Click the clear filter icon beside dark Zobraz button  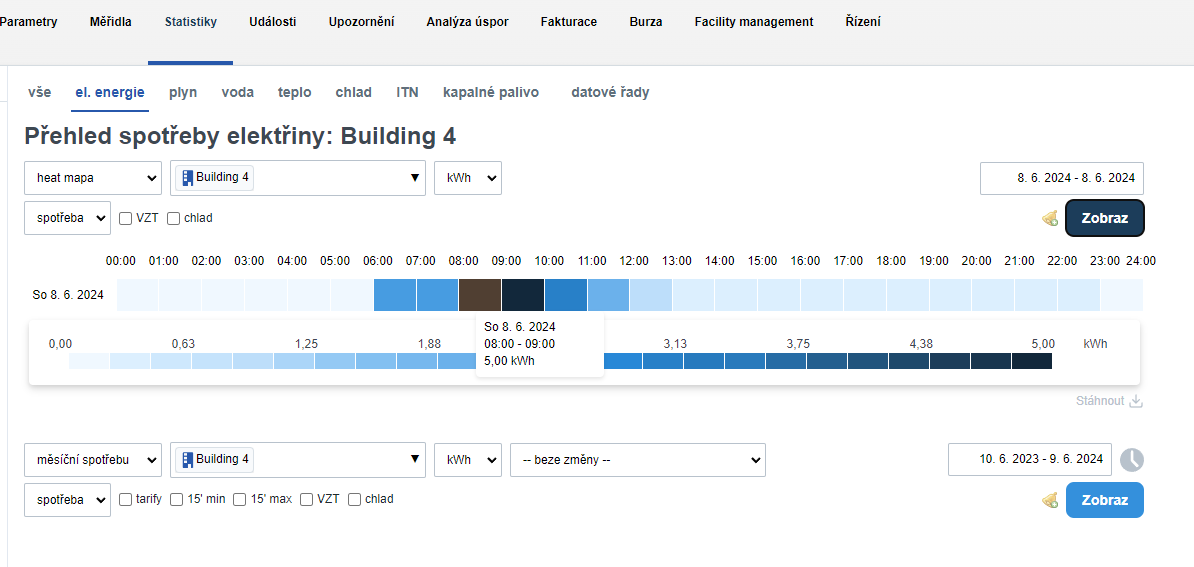1050,218
